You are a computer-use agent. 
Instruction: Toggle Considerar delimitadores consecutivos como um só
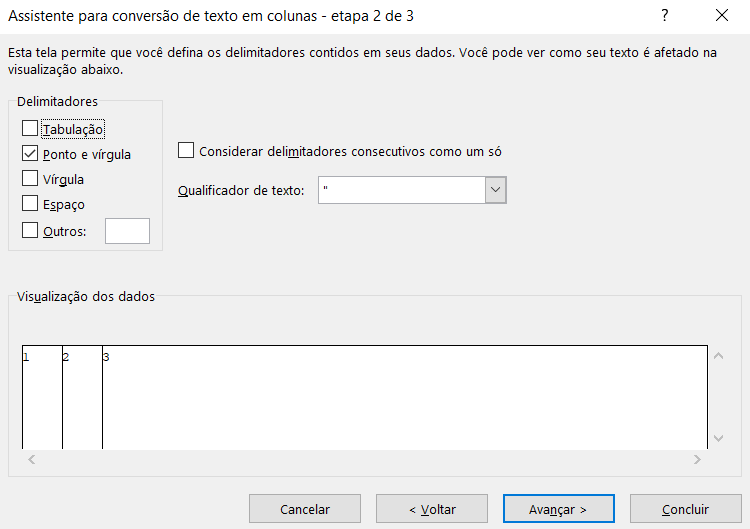click(x=186, y=150)
